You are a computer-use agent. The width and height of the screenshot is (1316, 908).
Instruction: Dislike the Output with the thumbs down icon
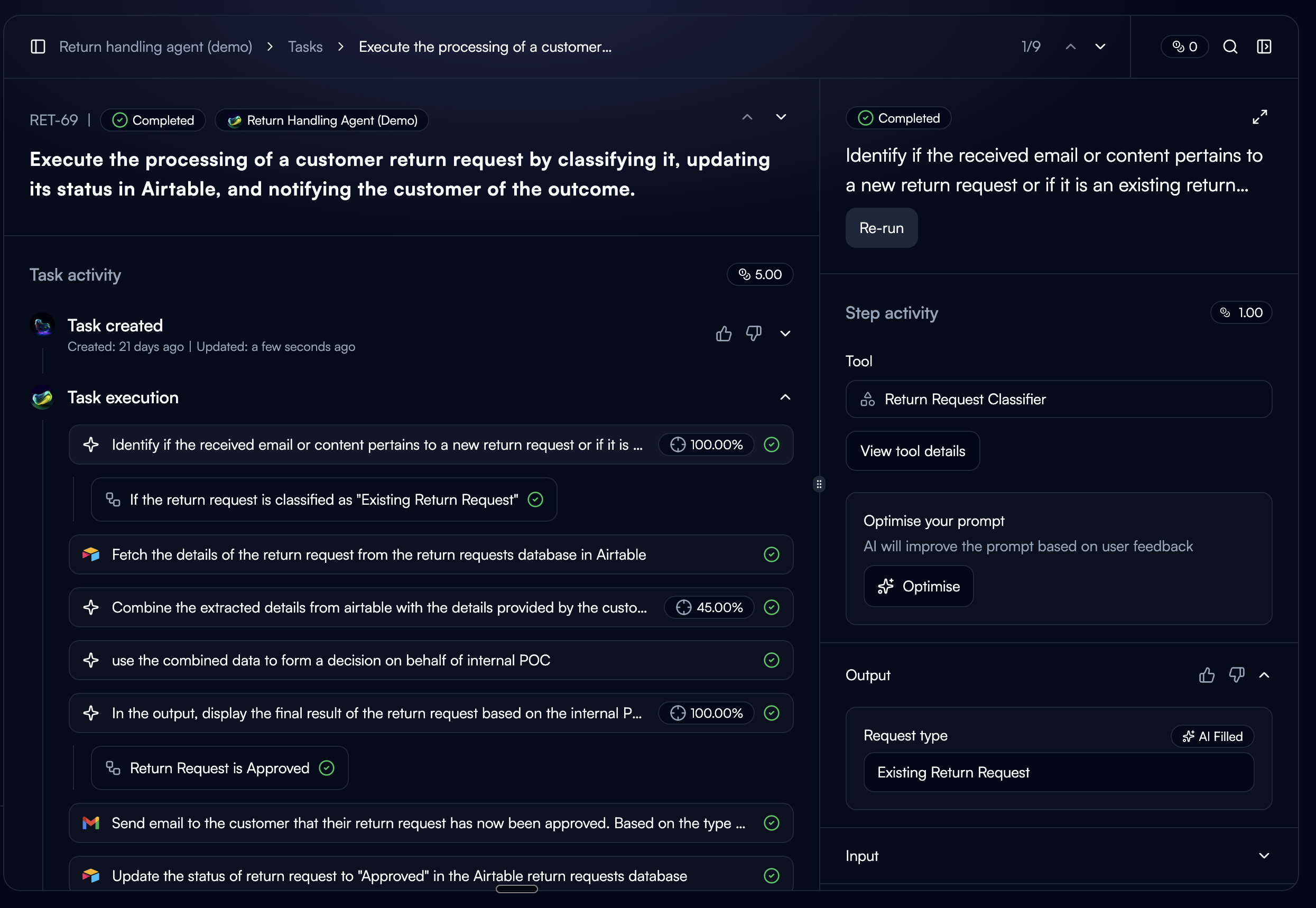point(1236,675)
